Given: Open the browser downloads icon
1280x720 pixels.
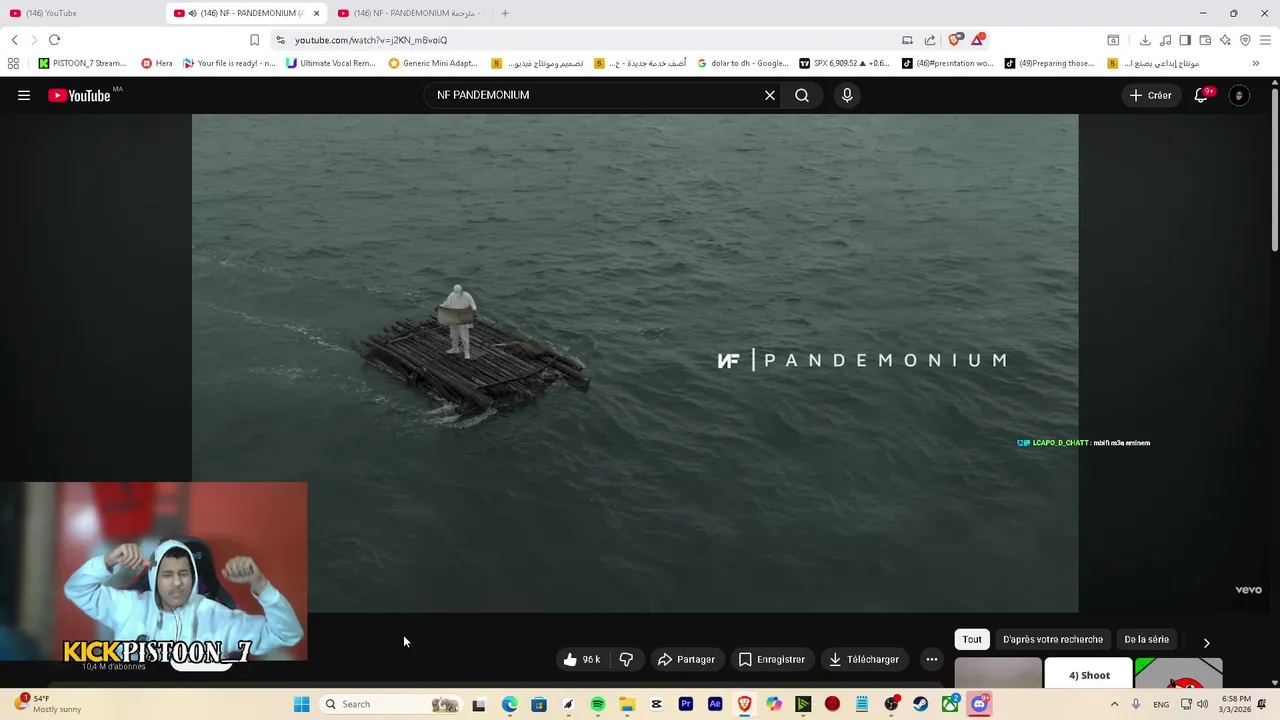Looking at the screenshot, I should [x=1145, y=40].
